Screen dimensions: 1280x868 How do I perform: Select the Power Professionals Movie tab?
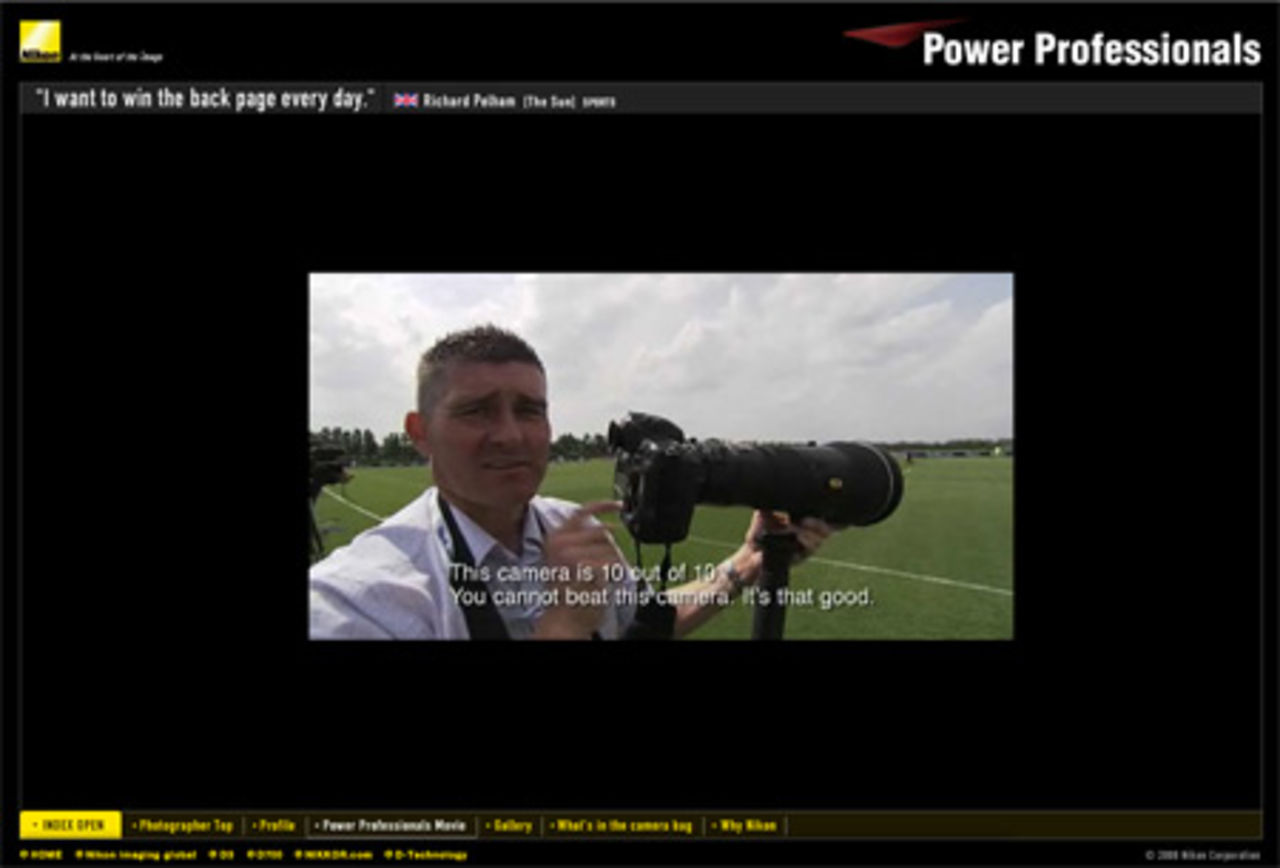[x=391, y=826]
